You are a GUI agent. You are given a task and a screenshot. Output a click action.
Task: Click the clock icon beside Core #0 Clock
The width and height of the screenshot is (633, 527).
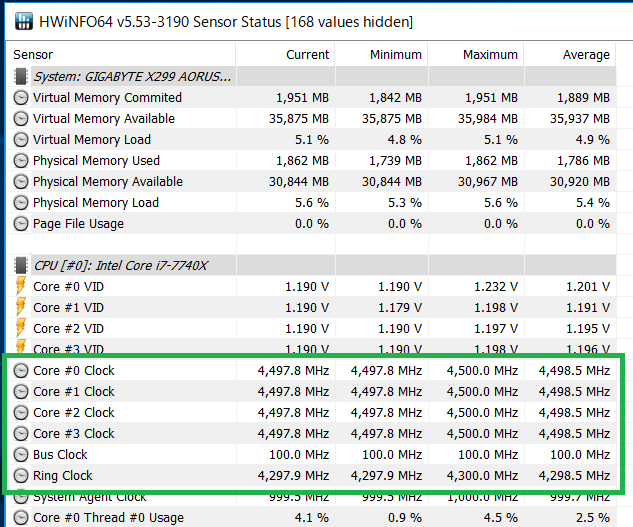[x=21, y=370]
